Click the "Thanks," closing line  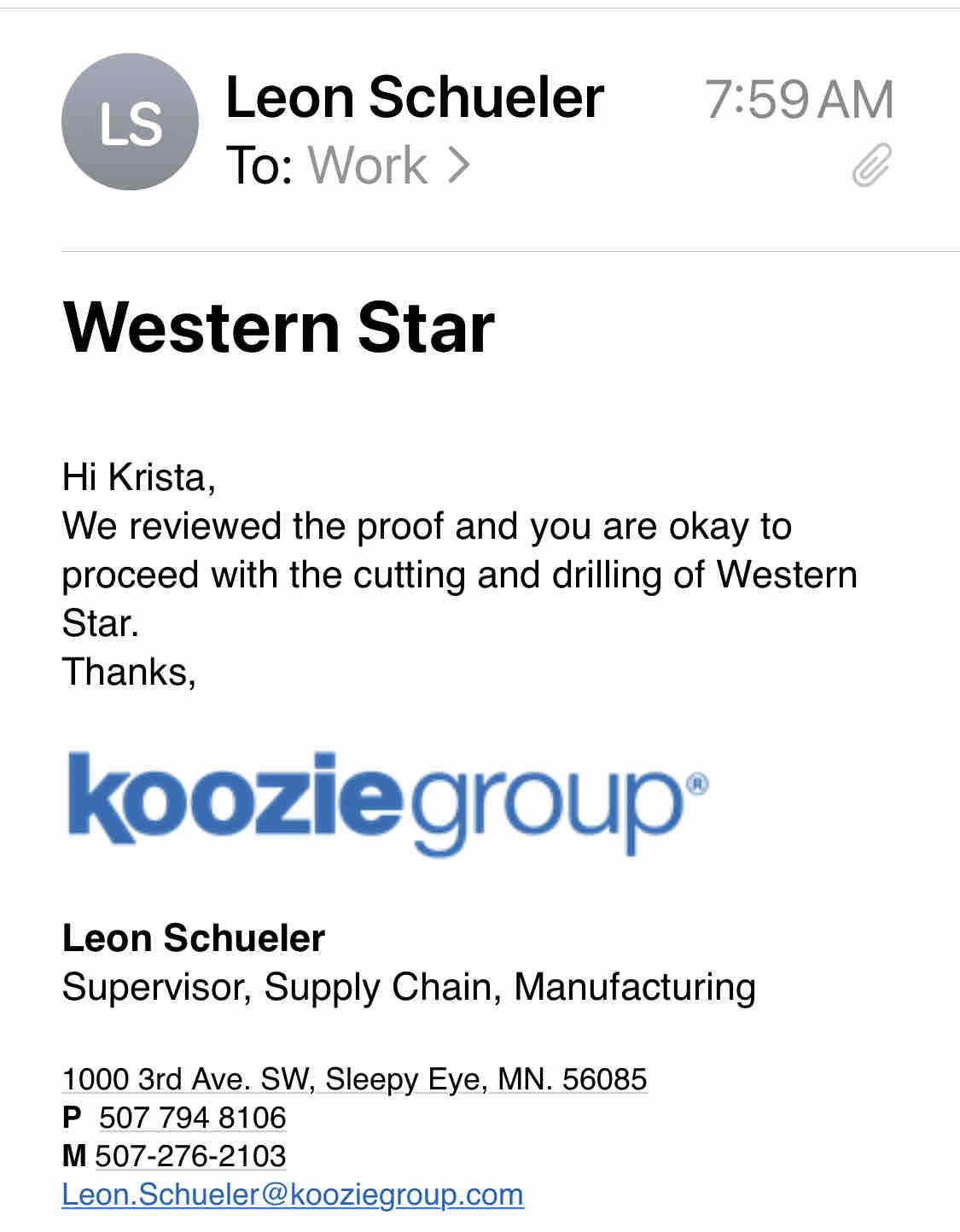(x=129, y=672)
